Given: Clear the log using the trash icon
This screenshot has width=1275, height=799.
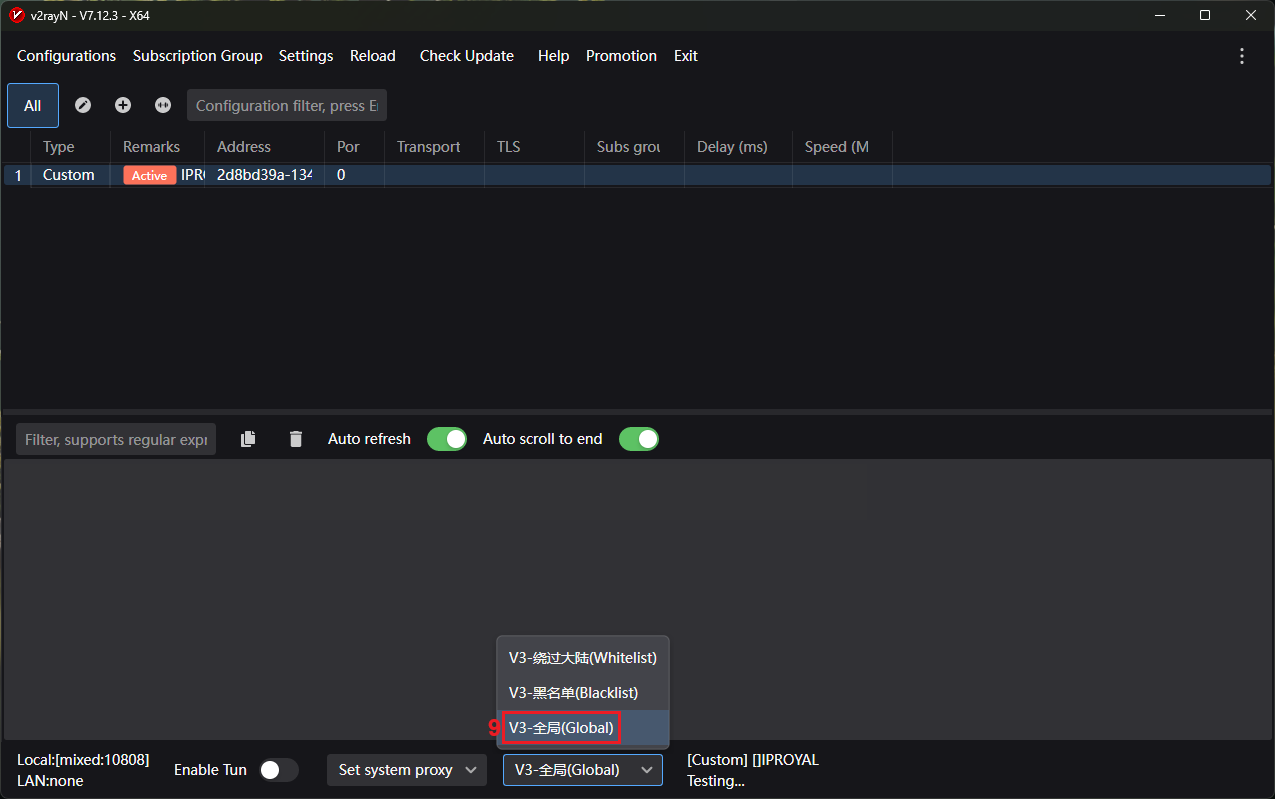Looking at the screenshot, I should coord(295,439).
